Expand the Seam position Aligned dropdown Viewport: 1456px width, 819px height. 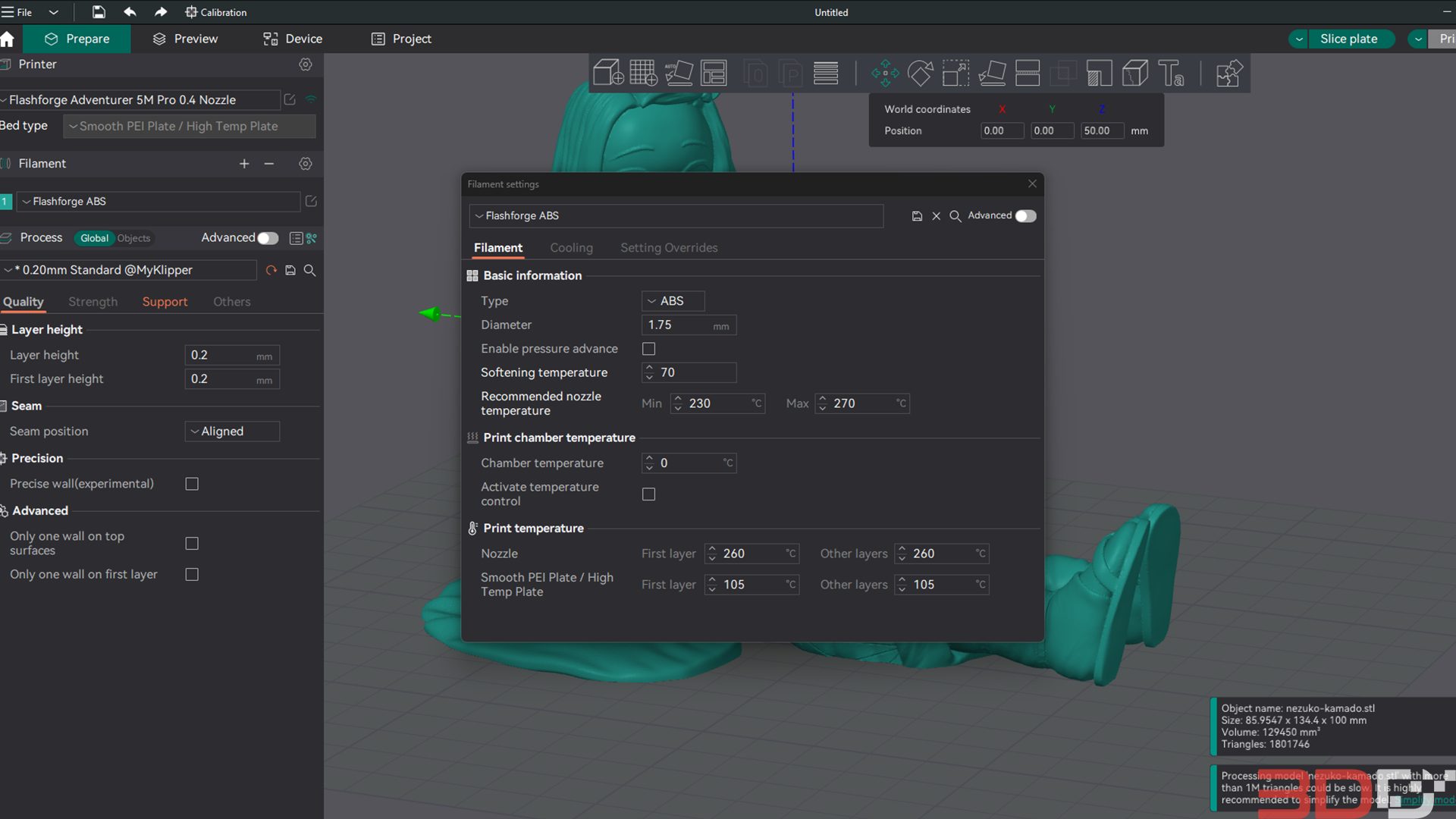point(232,431)
